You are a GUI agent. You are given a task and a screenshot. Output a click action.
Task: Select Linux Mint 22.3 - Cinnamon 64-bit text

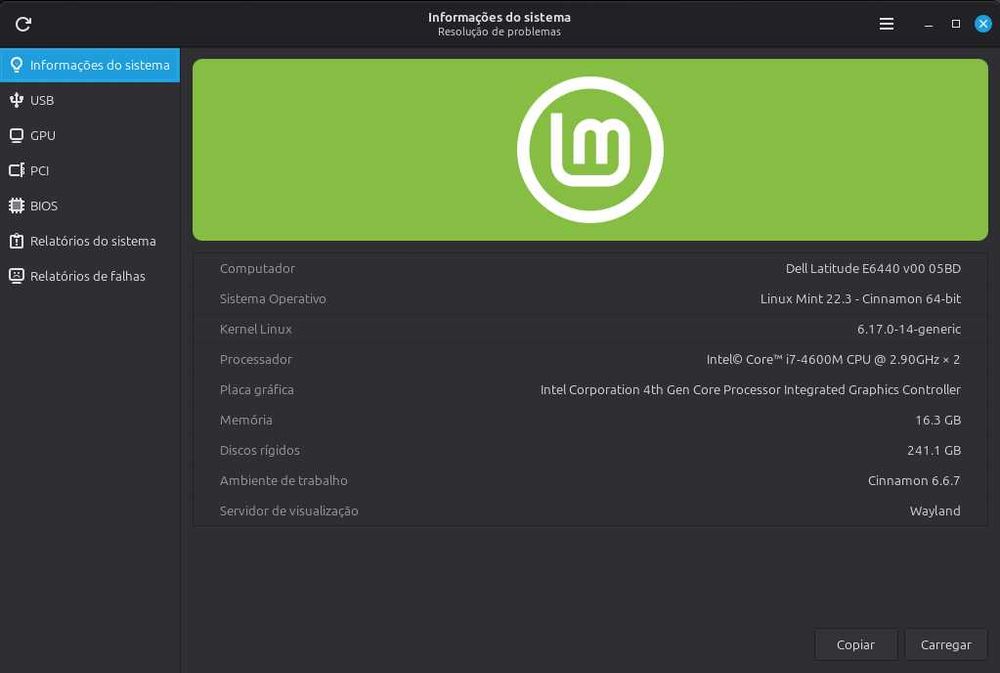tap(860, 299)
